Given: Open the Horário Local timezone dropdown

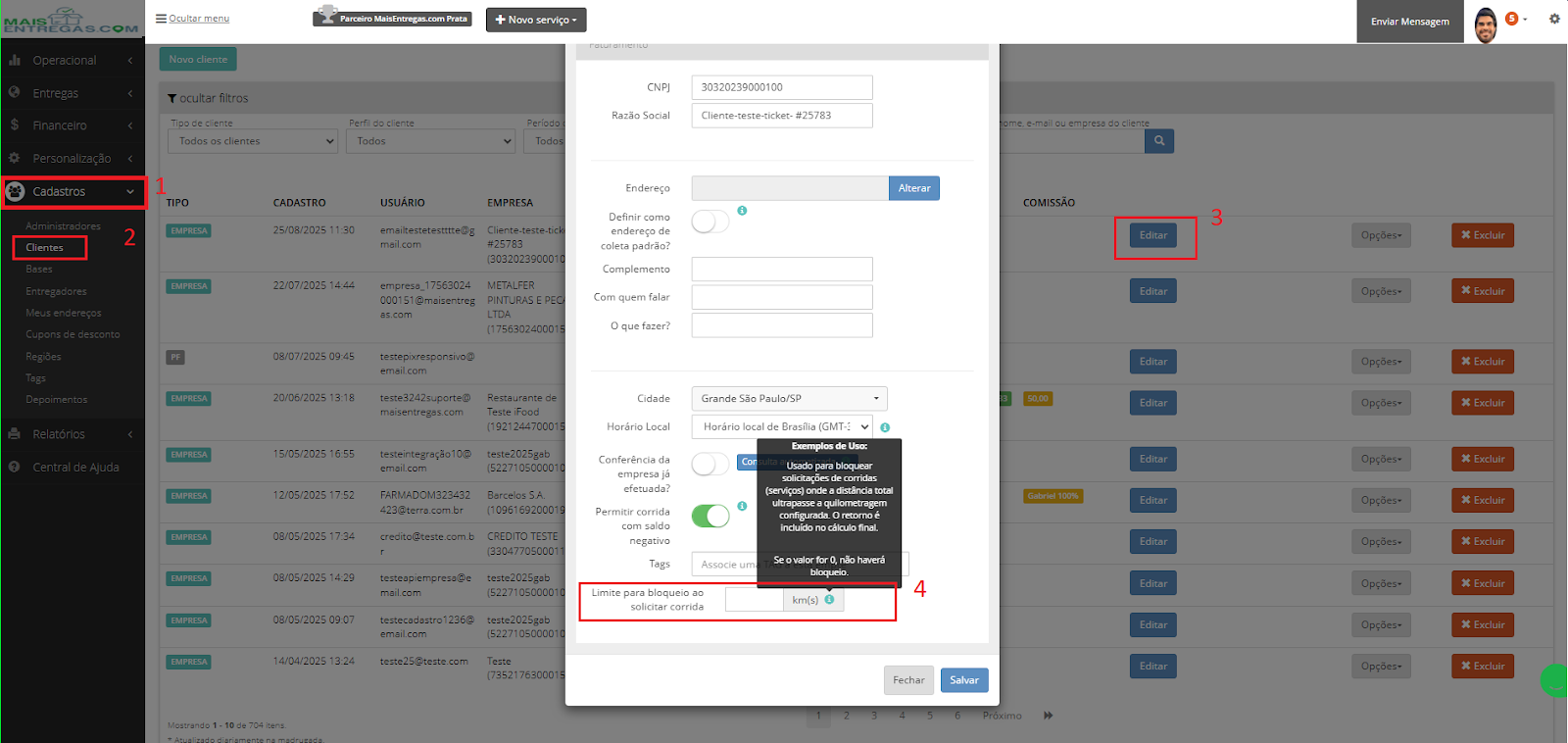Looking at the screenshot, I should point(782,426).
